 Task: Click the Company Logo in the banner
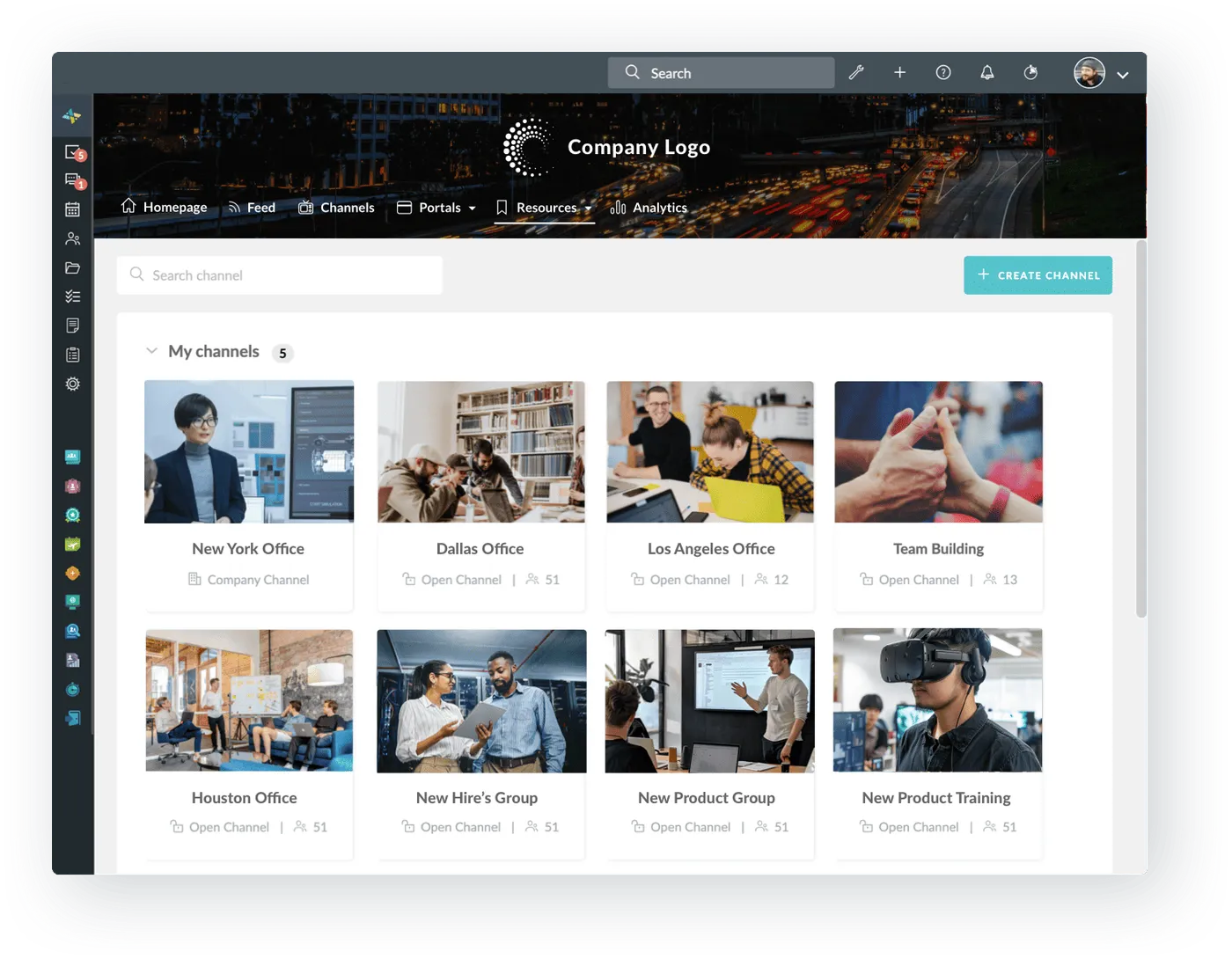click(607, 147)
